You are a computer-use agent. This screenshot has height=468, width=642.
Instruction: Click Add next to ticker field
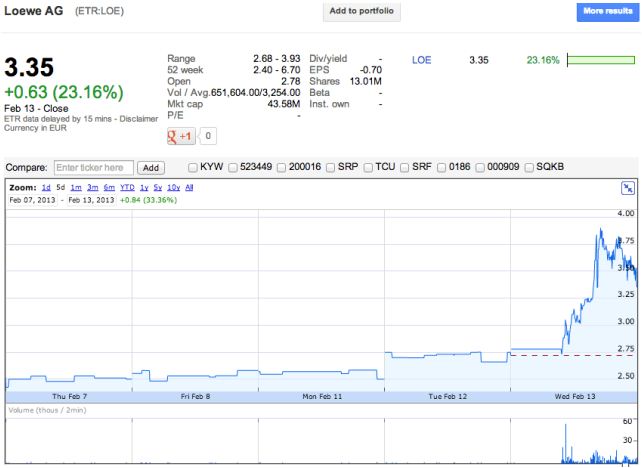[150, 167]
